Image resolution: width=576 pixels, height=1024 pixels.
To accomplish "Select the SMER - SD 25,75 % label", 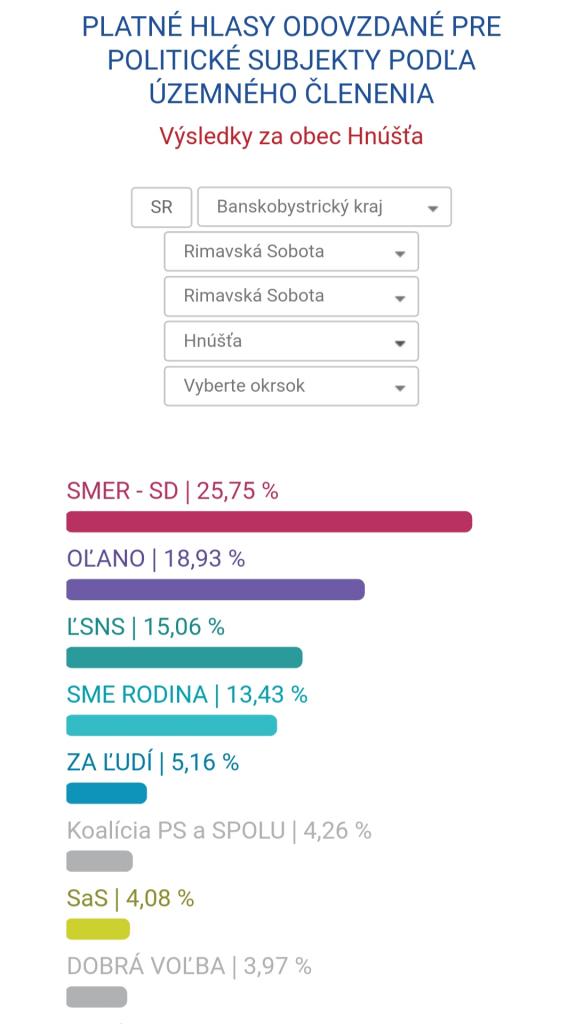I will 172,491.
